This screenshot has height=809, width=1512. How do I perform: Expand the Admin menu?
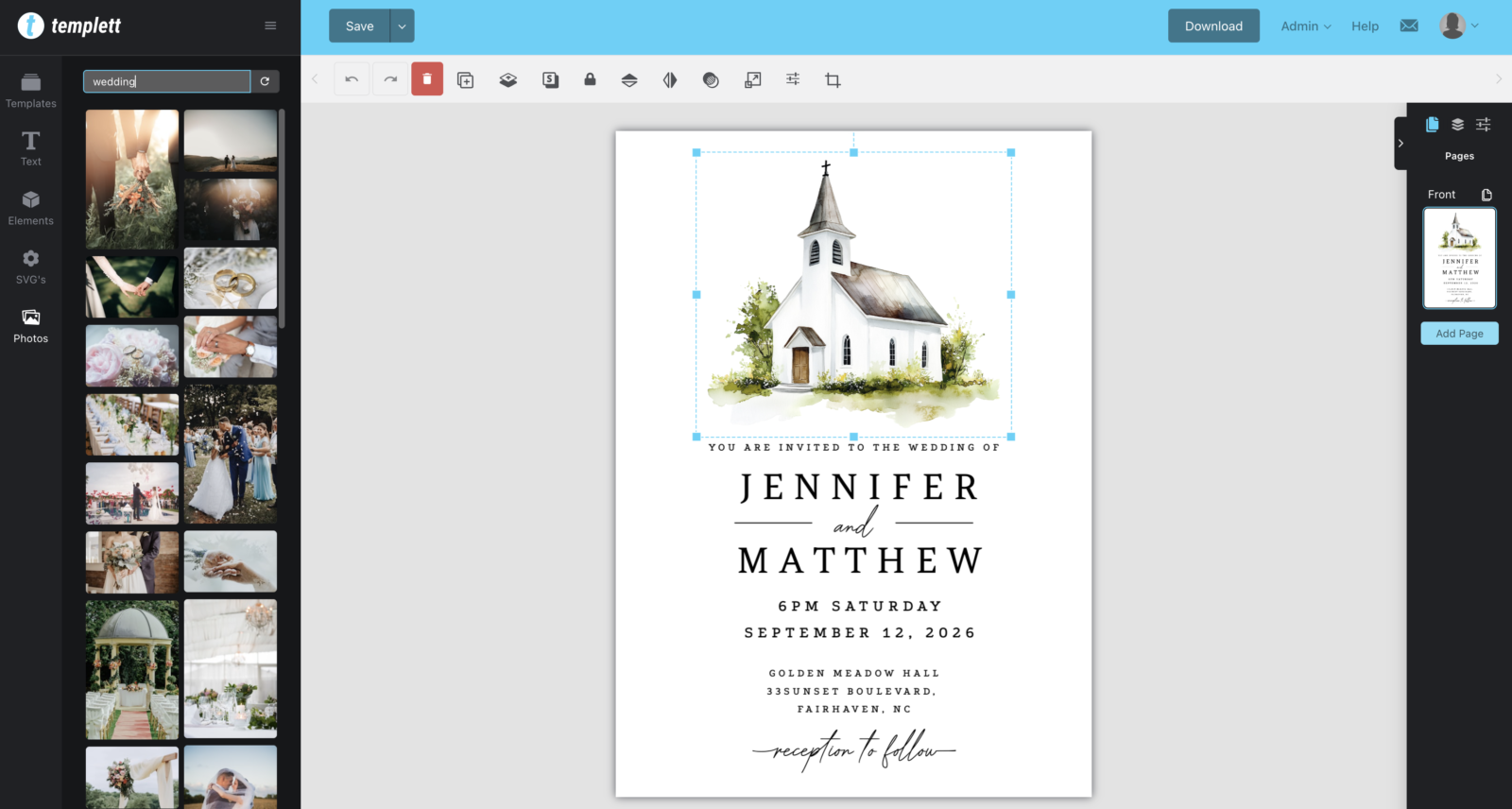tap(1306, 26)
